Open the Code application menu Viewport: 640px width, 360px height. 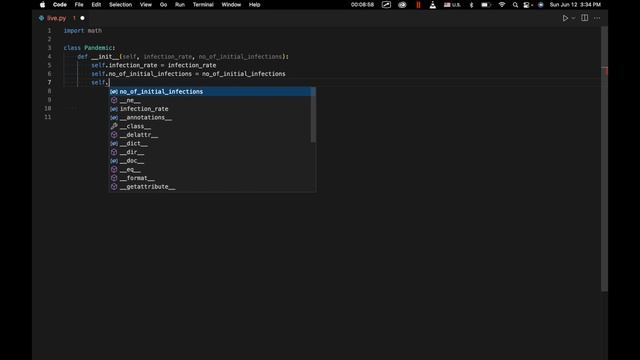click(x=60, y=5)
